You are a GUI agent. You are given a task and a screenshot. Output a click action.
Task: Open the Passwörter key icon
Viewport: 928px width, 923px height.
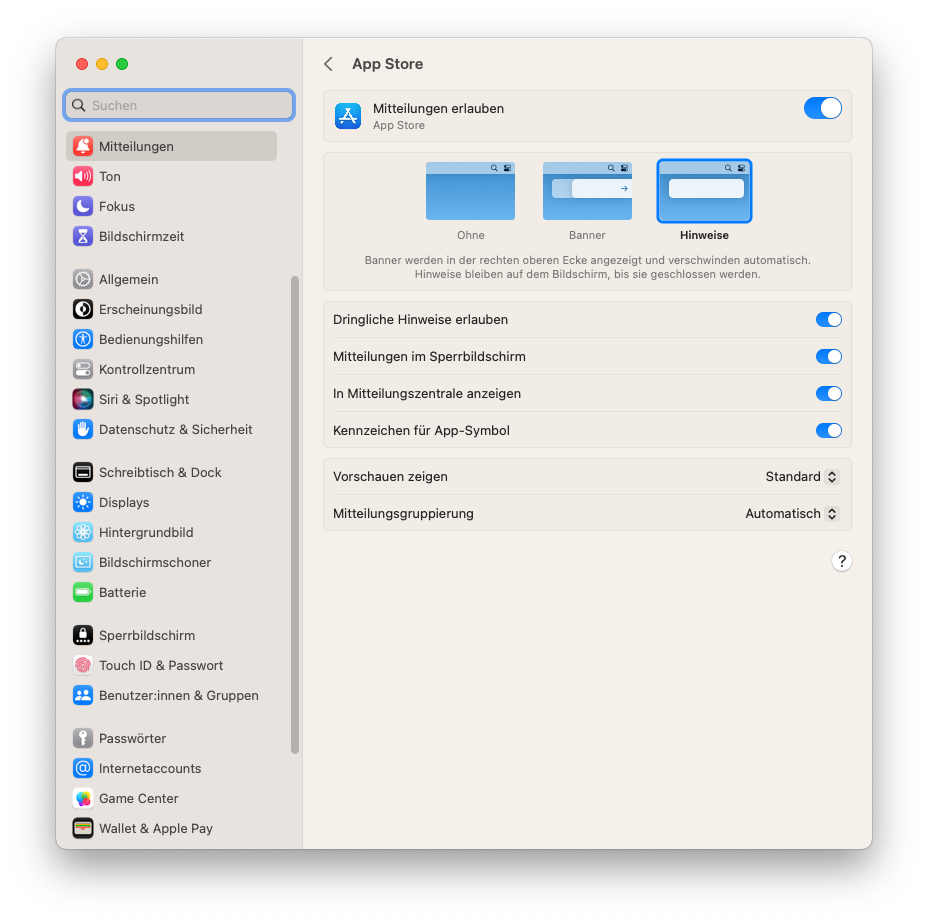pyautogui.click(x=83, y=738)
